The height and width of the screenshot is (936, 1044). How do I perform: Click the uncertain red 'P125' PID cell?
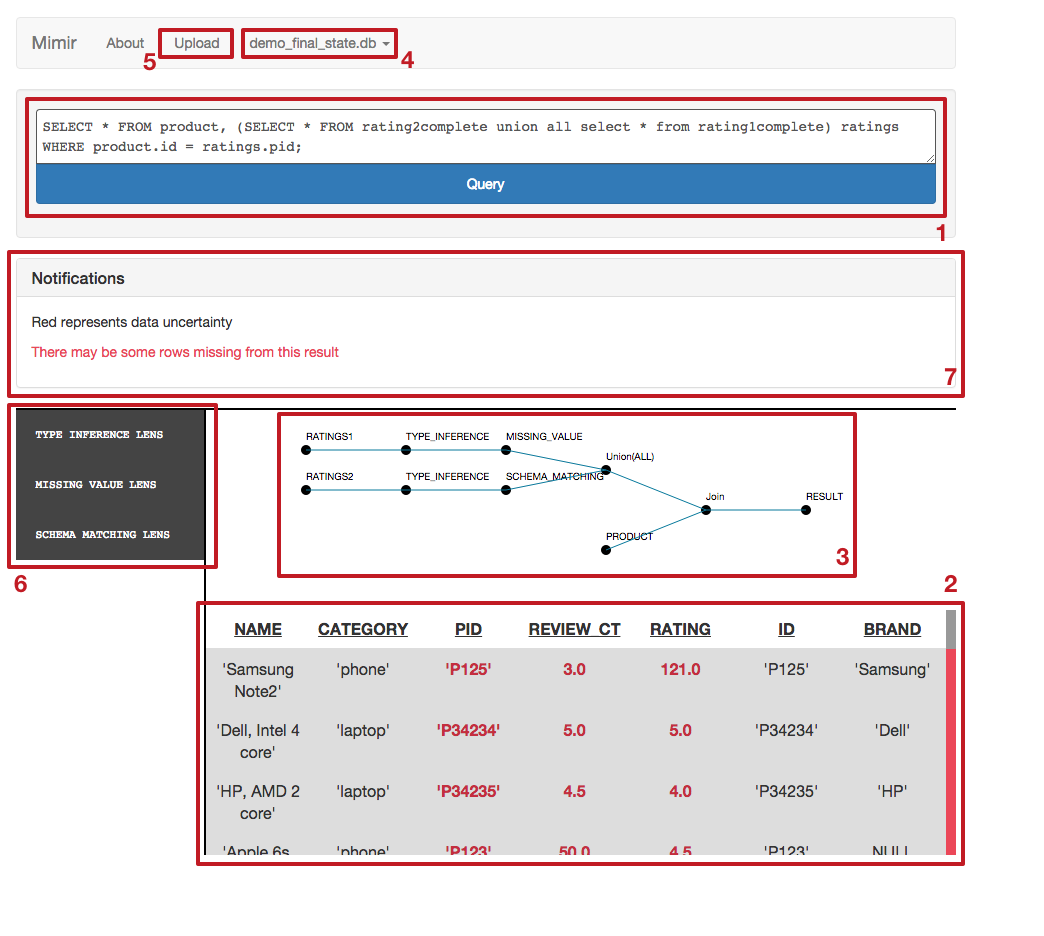click(468, 670)
